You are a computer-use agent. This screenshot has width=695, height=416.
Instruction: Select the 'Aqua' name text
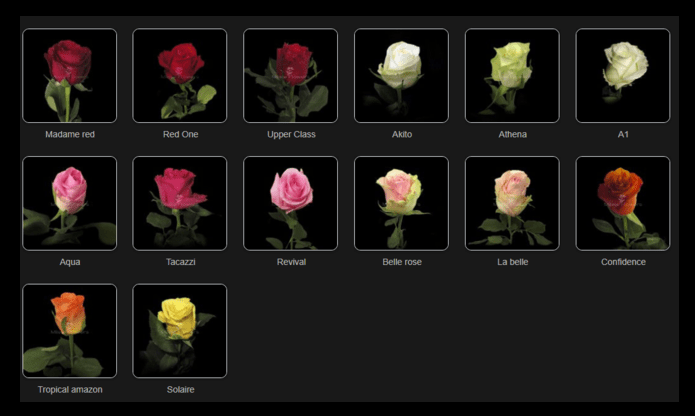pyautogui.click(x=70, y=262)
